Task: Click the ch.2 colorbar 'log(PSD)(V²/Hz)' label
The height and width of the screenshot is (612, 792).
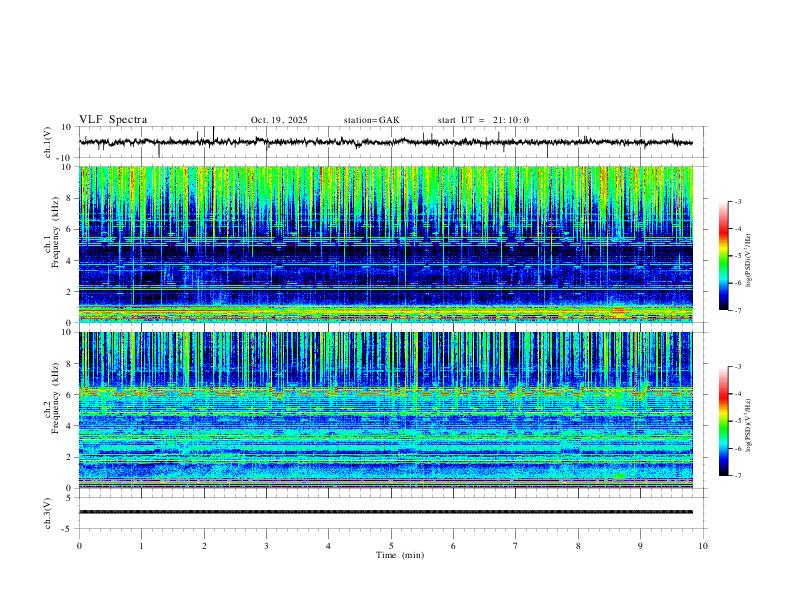Action: click(x=748, y=425)
